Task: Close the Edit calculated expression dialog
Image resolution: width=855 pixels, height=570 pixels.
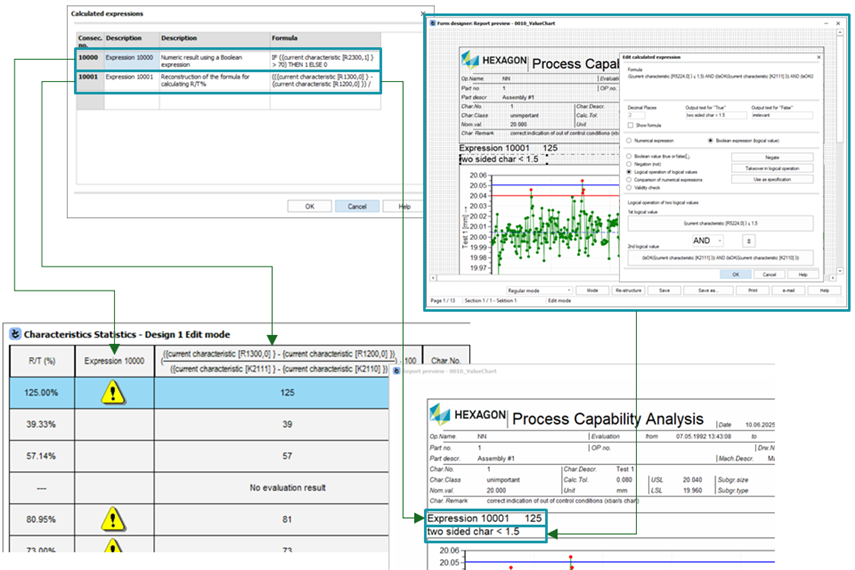Action: tap(818, 57)
